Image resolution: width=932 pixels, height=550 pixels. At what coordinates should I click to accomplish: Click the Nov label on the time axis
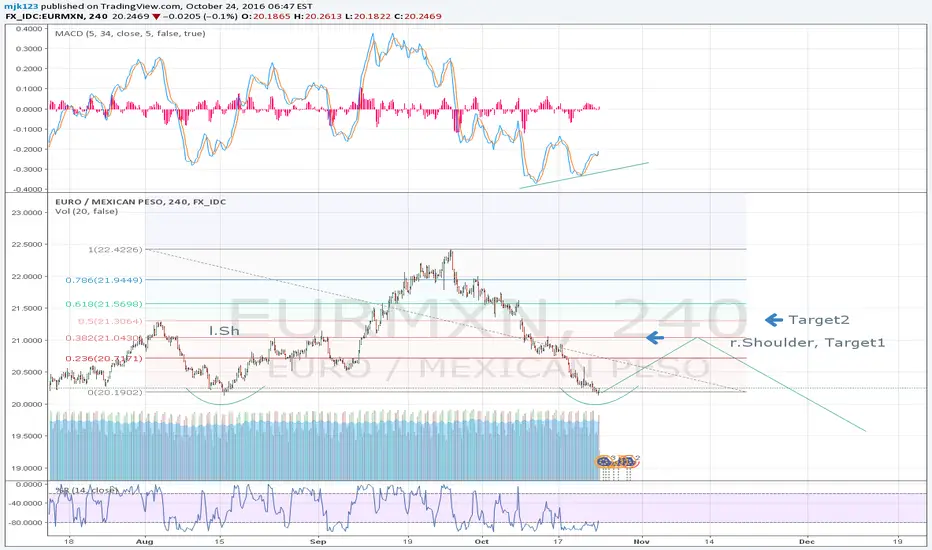(x=641, y=542)
